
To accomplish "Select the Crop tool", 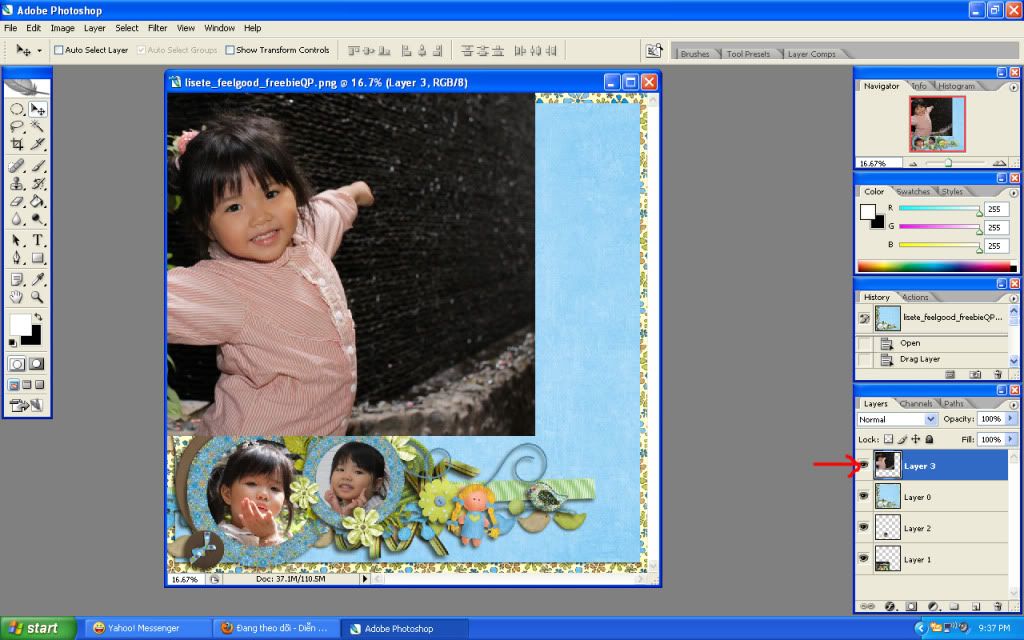I will [17, 144].
